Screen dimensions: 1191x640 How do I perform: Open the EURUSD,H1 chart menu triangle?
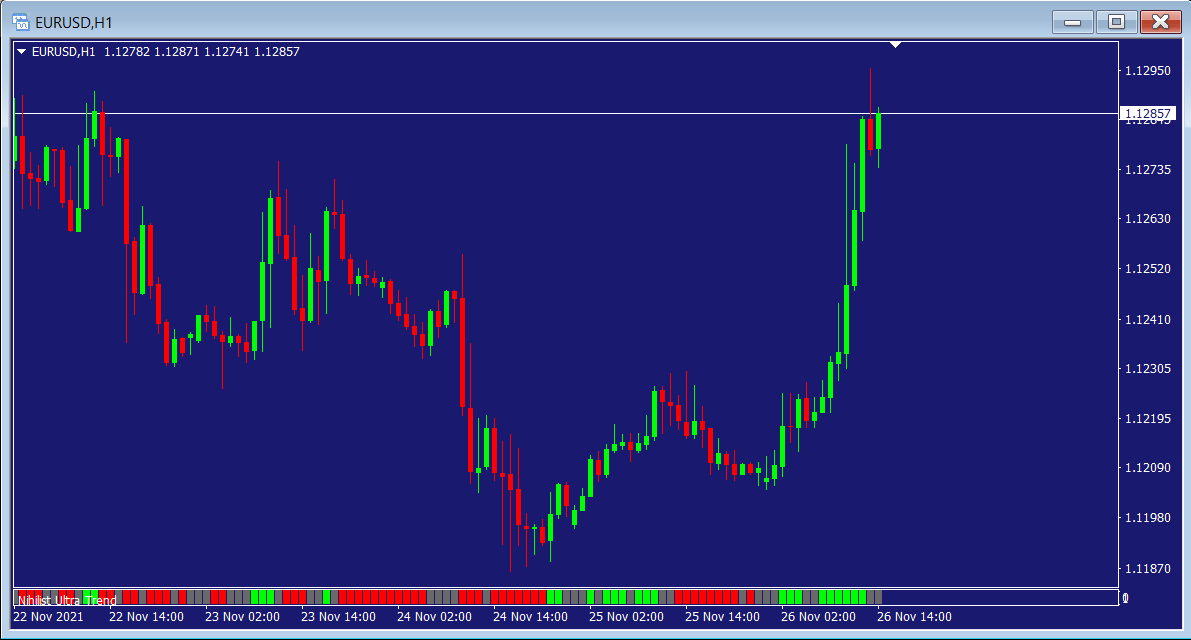[x=22, y=52]
